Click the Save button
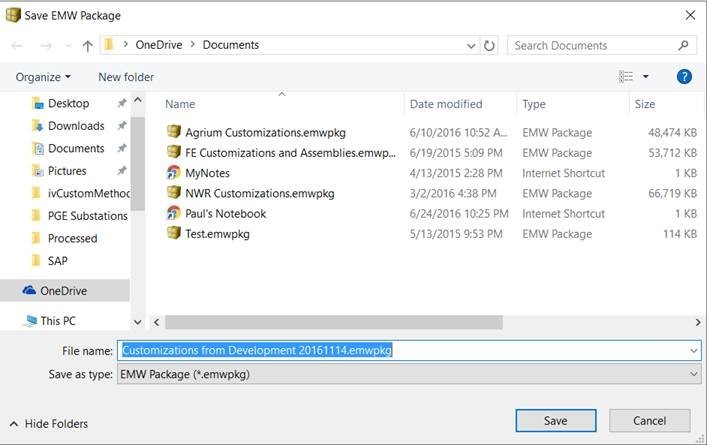Image resolution: width=707 pixels, height=445 pixels. coord(555,421)
